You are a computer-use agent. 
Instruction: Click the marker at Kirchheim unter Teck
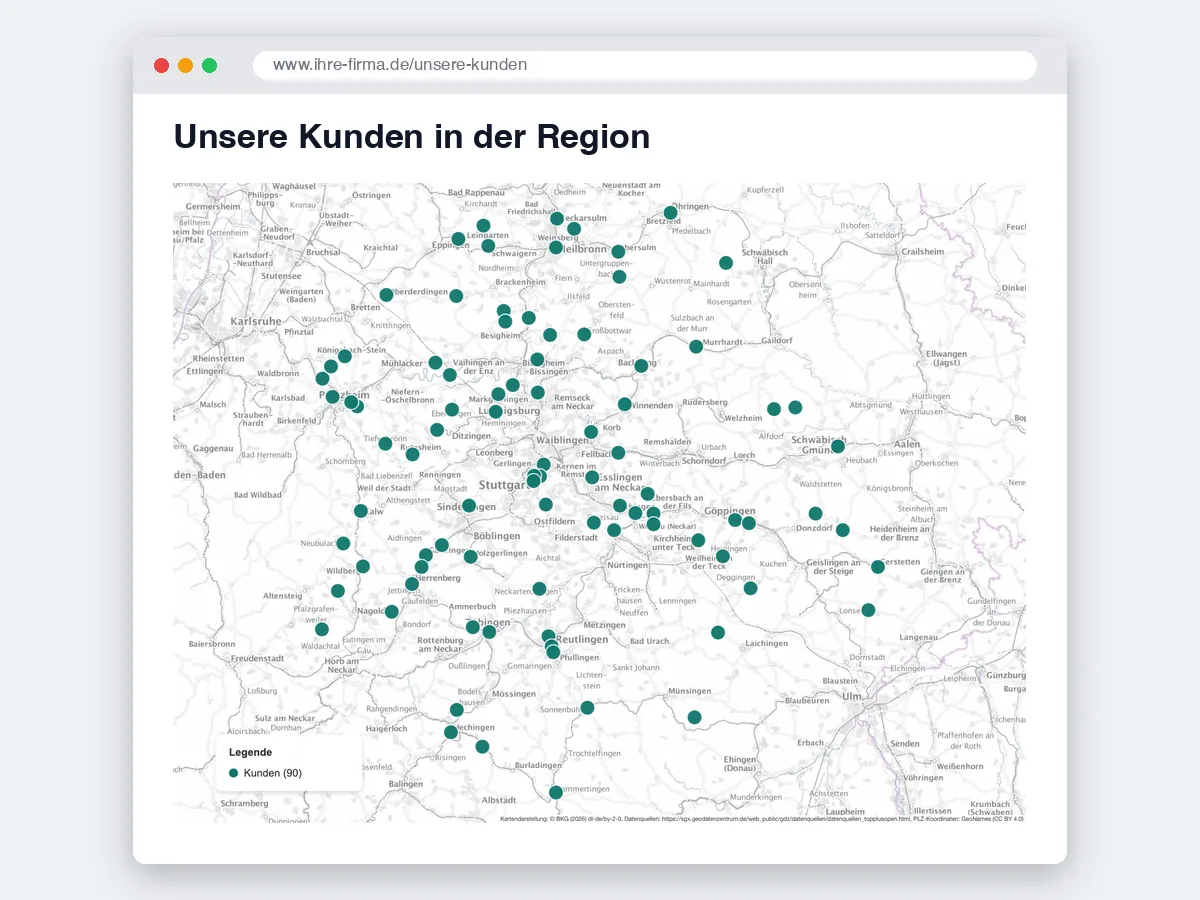(698, 540)
